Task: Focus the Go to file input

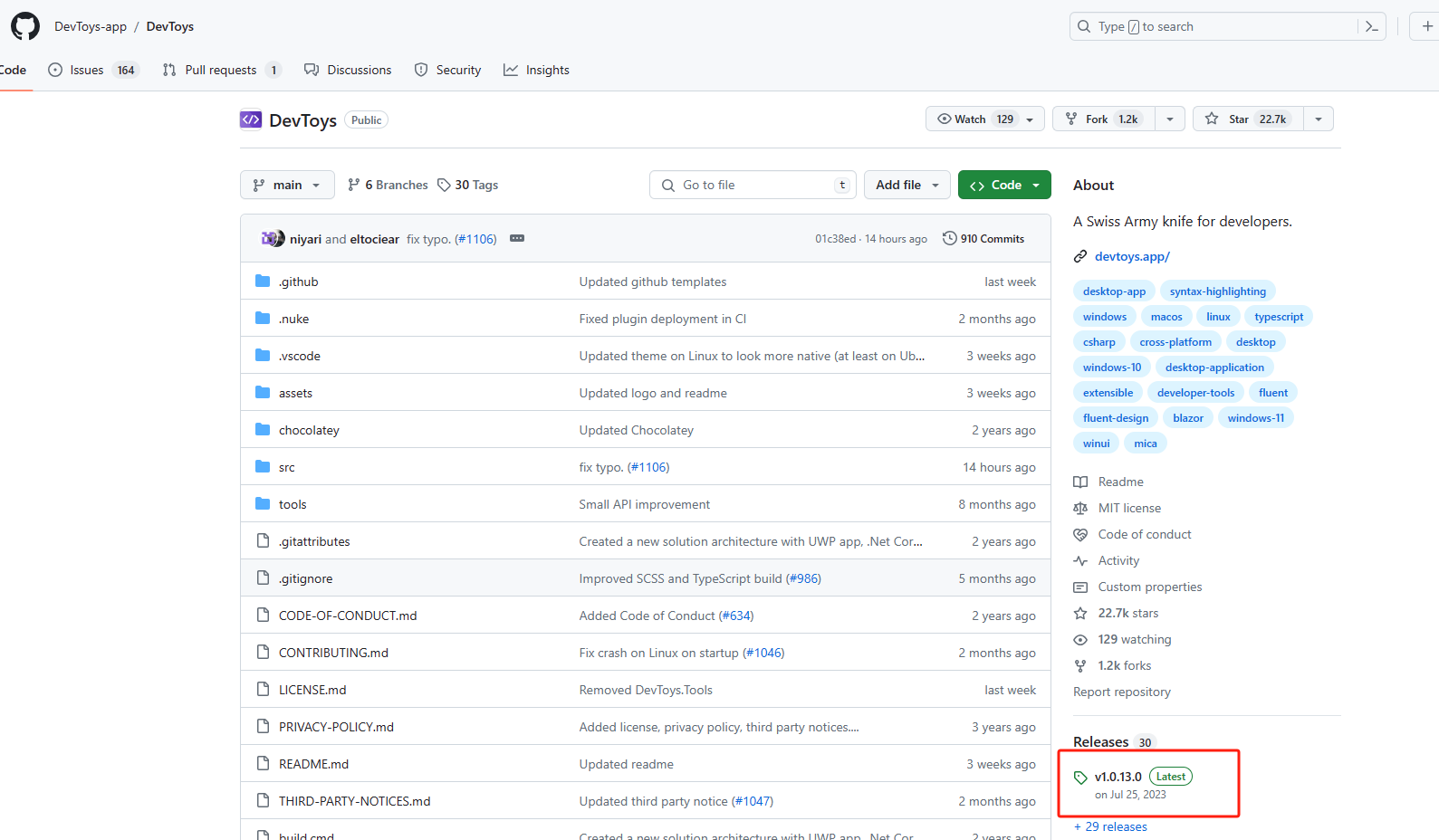Action: coord(753,185)
